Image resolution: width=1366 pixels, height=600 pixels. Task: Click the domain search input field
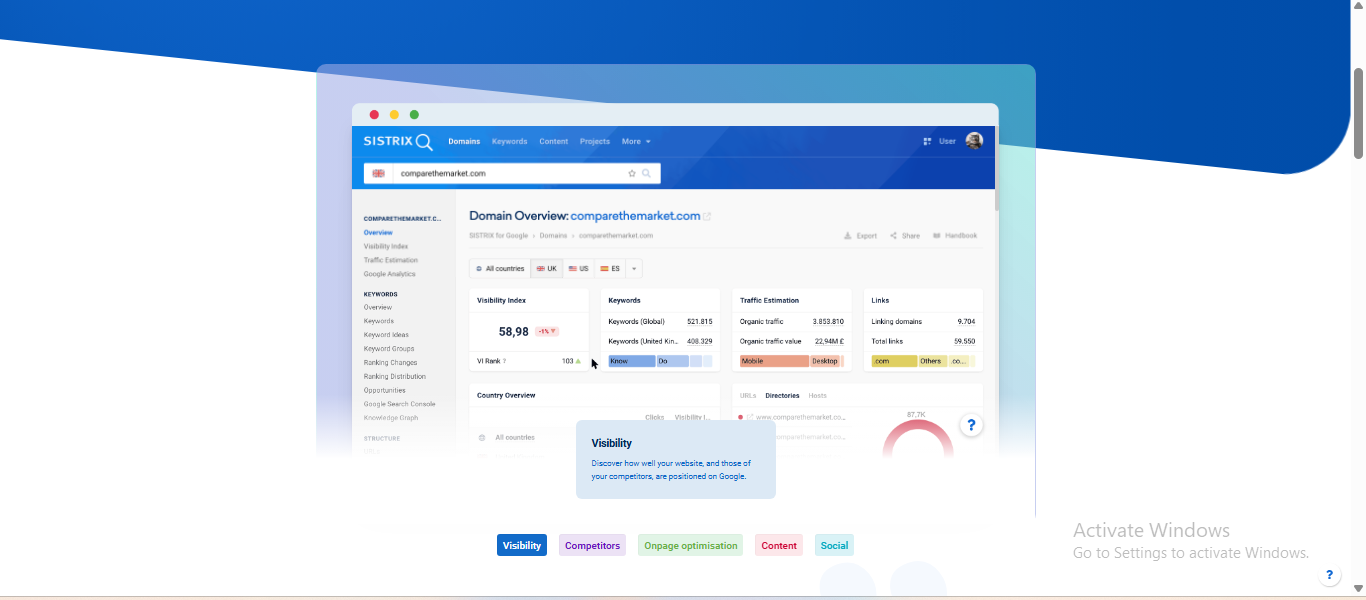click(x=512, y=173)
